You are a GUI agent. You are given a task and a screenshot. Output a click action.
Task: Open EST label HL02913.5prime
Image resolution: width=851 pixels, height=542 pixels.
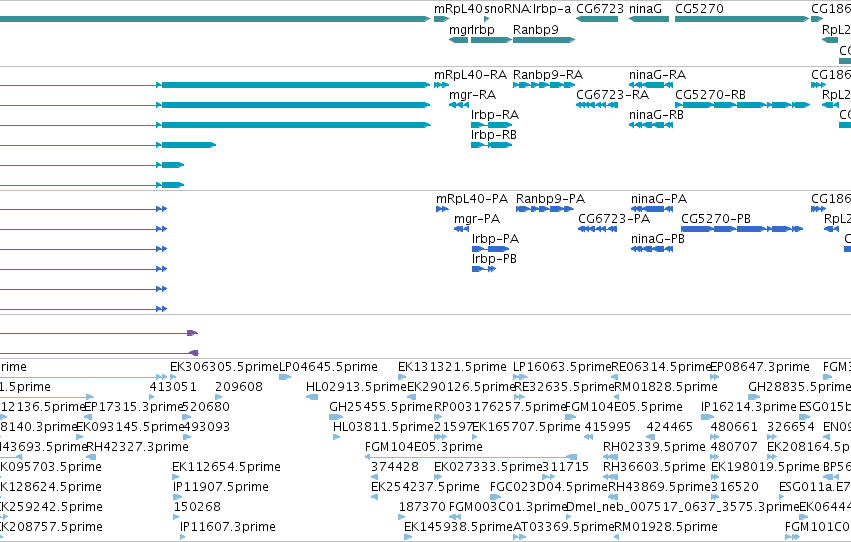pyautogui.click(x=356, y=387)
